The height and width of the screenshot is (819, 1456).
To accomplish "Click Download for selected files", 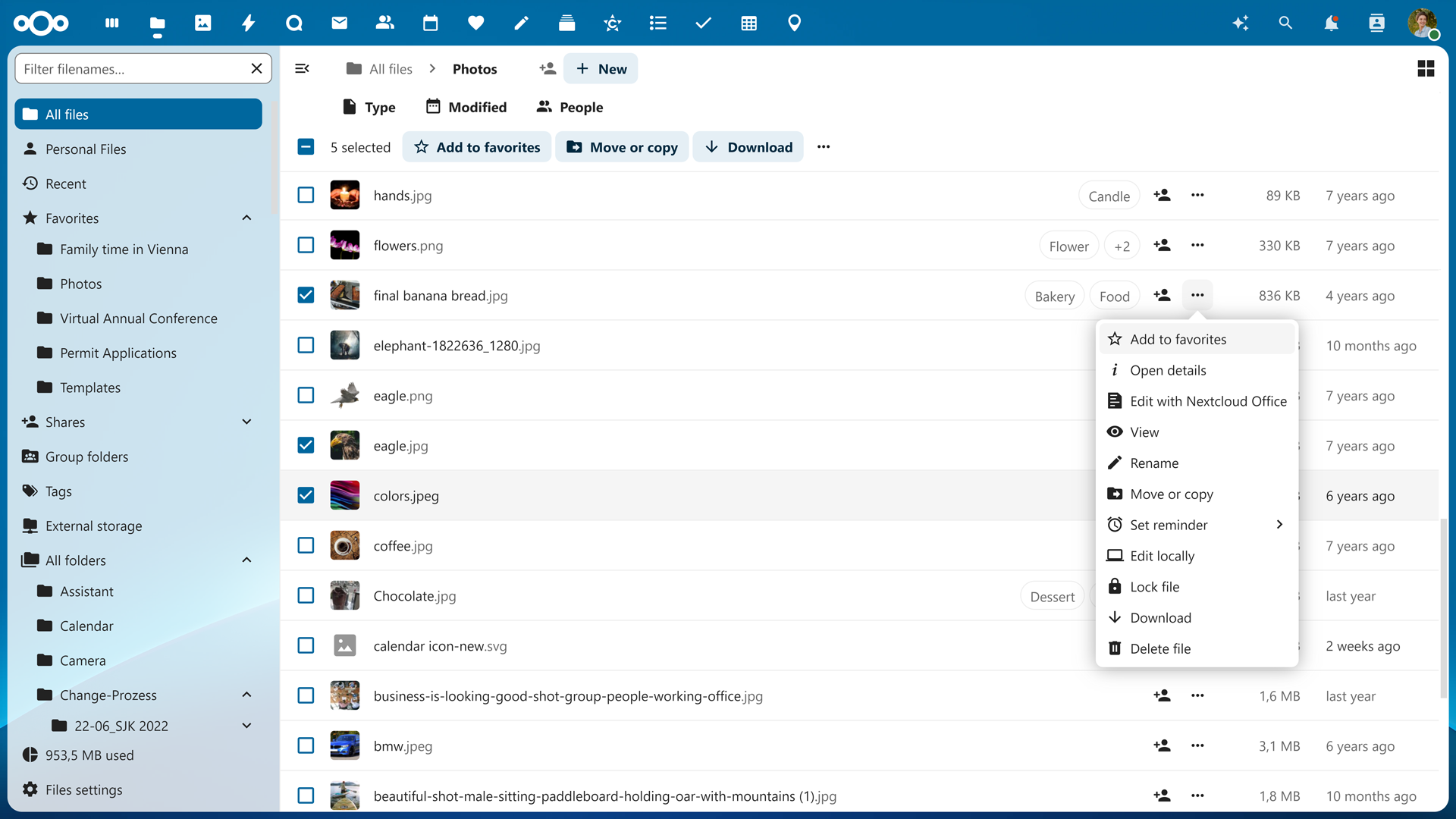I will (x=748, y=147).
